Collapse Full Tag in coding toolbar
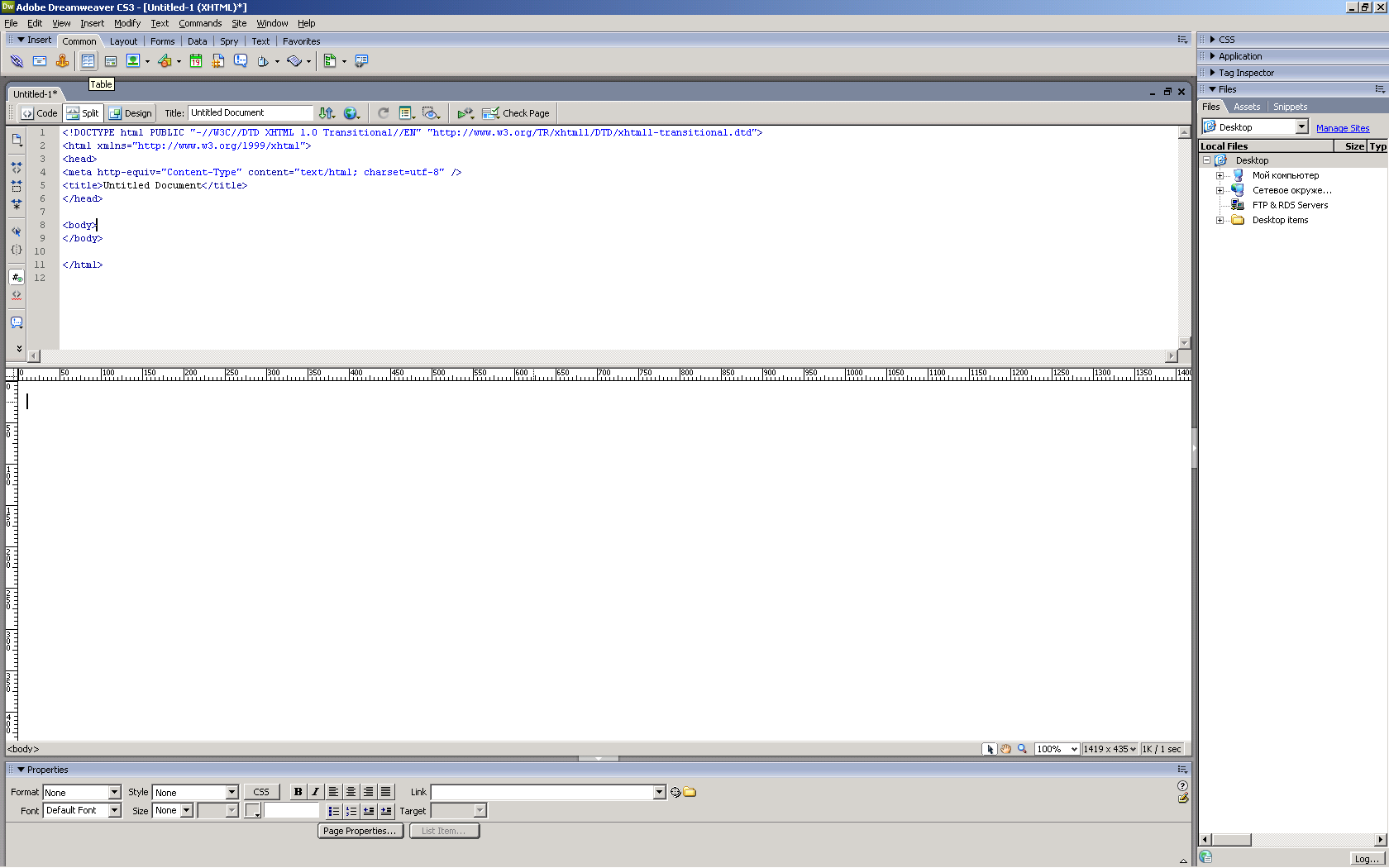This screenshot has height=868, width=1389. [x=17, y=167]
